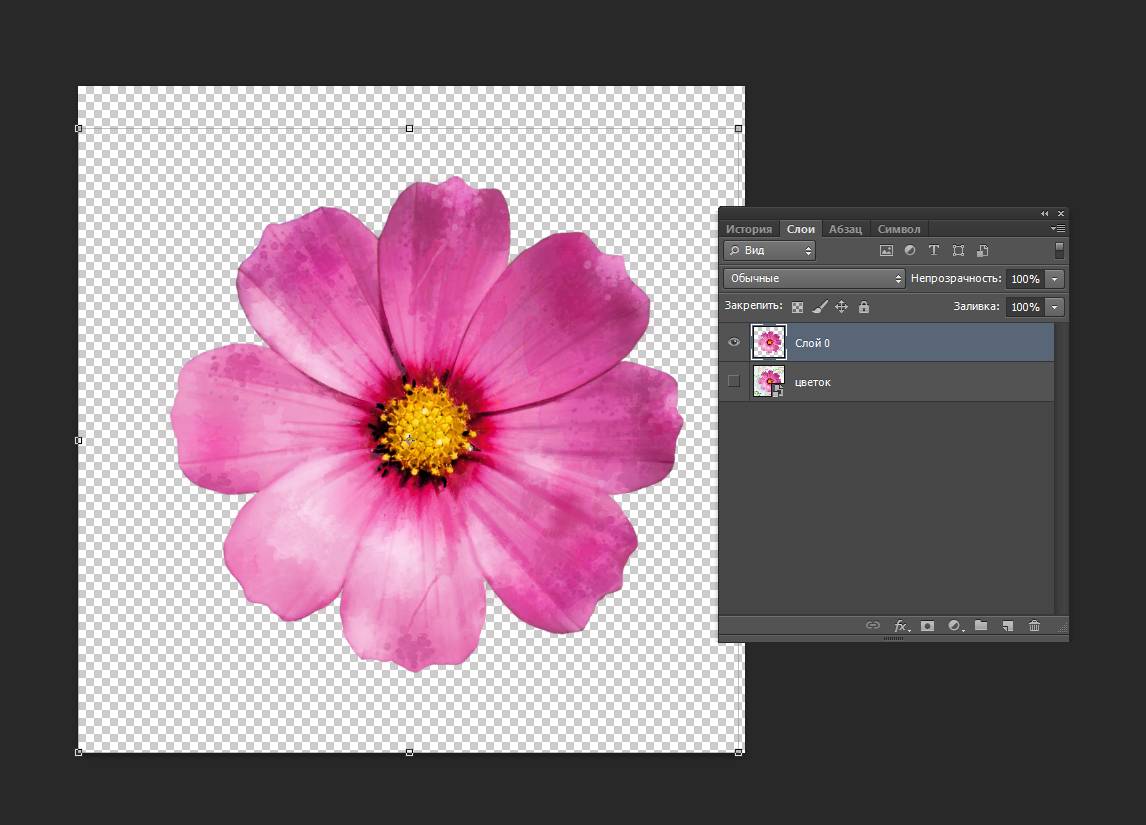Switch to the Символ tab
This screenshot has width=1146, height=825.
[898, 229]
